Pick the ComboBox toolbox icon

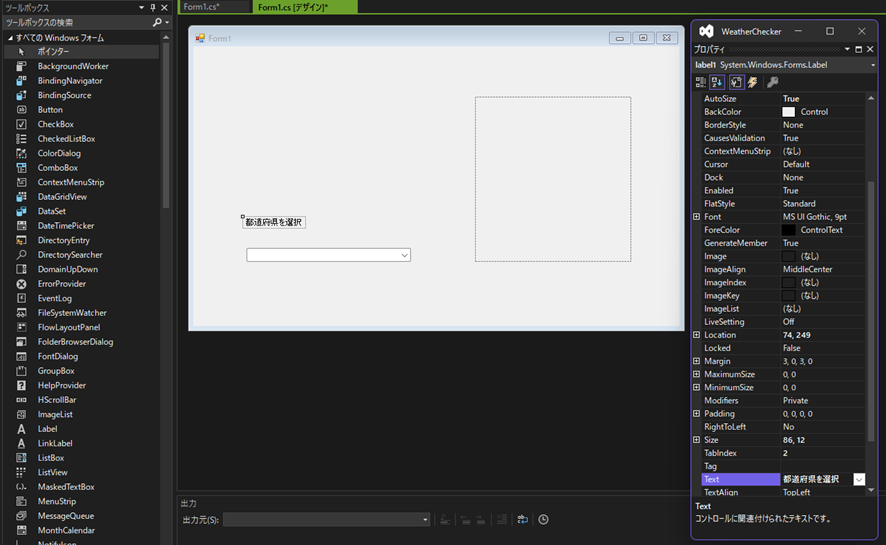[x=21, y=168]
